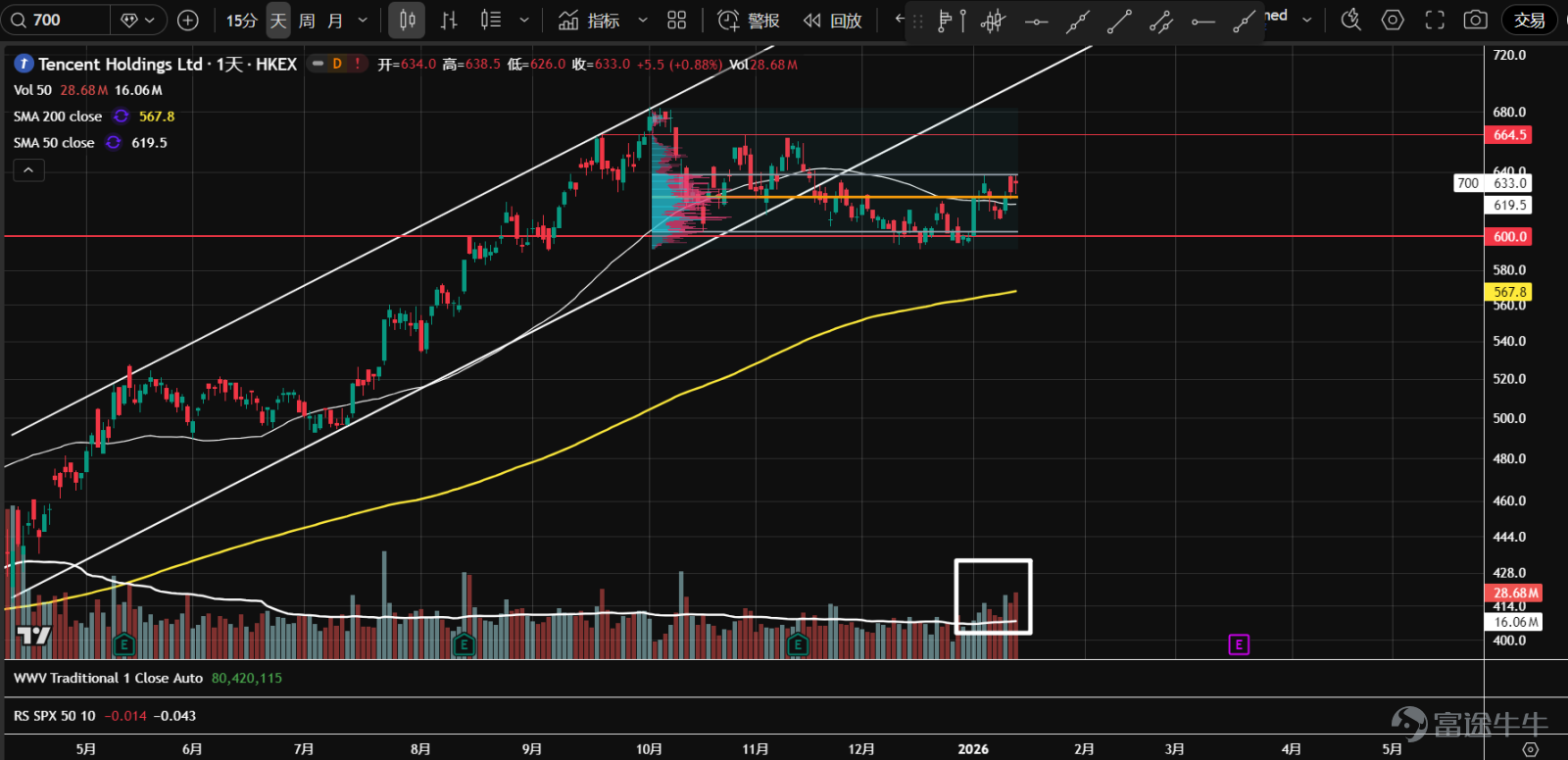The width and height of the screenshot is (1568, 760).
Task: Open the 指标 indicators panel
Action: [x=589, y=20]
